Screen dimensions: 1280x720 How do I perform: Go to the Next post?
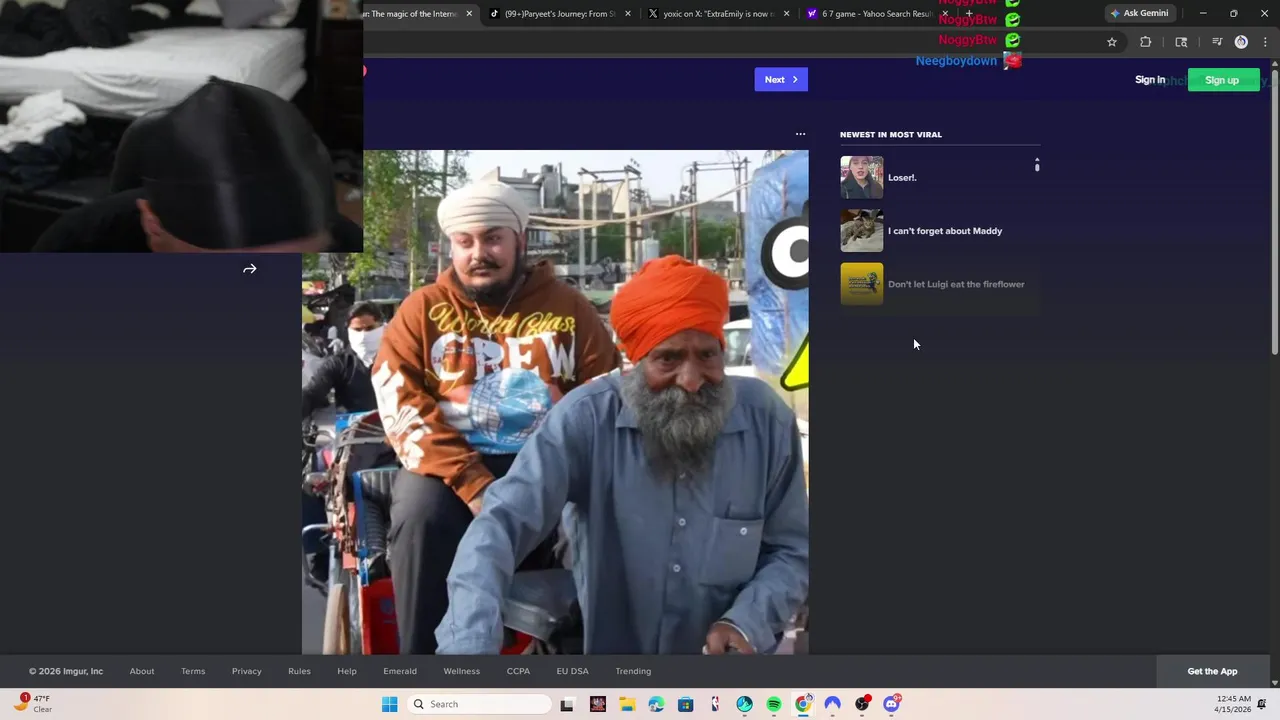tap(781, 80)
